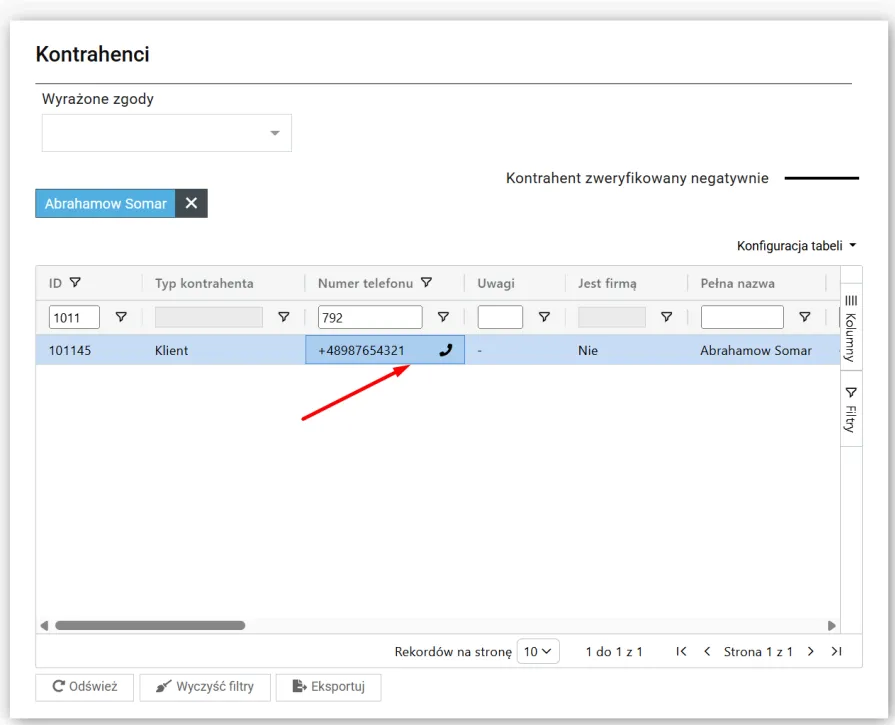Click the filter funnel beside the 792 input
This screenshot has width=895, height=725.
pos(443,317)
